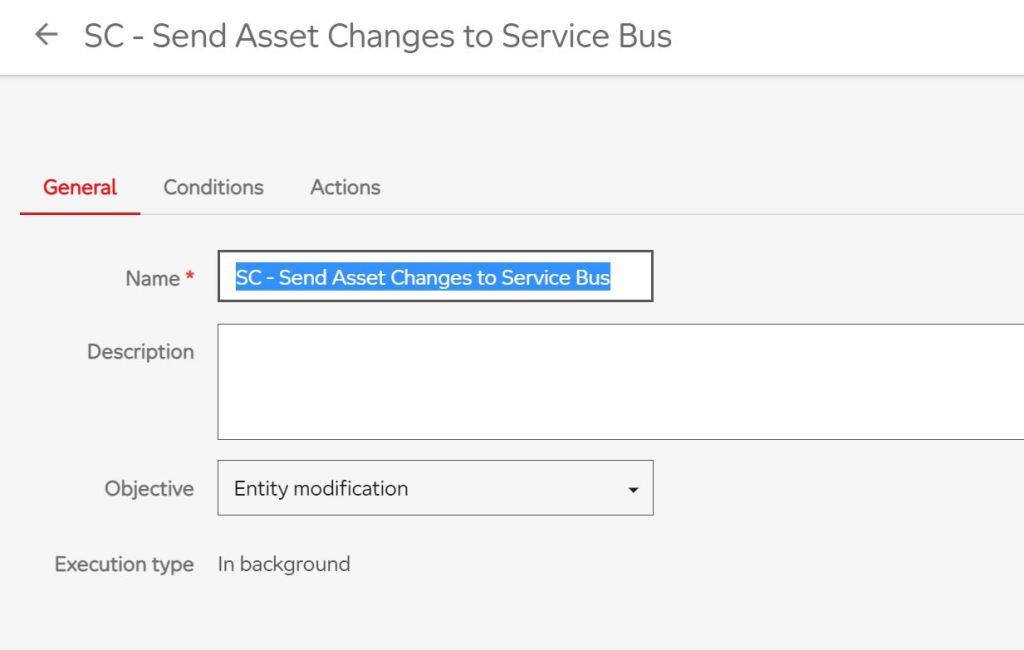Switch to the Conditions tab
This screenshot has width=1024, height=650.
[213, 187]
